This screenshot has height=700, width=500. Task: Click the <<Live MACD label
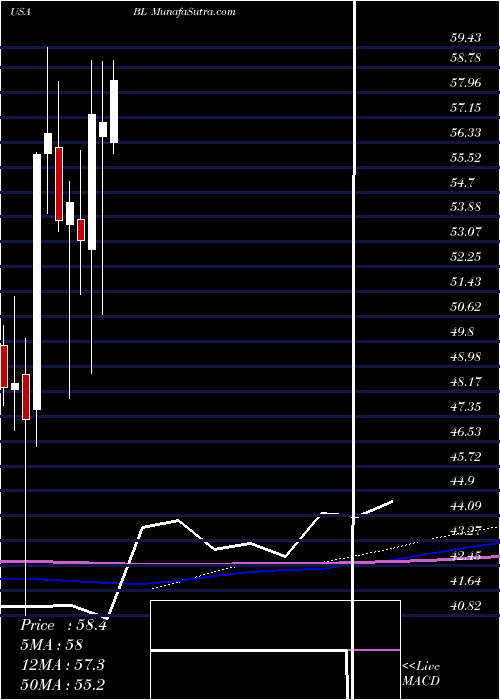click(421, 673)
